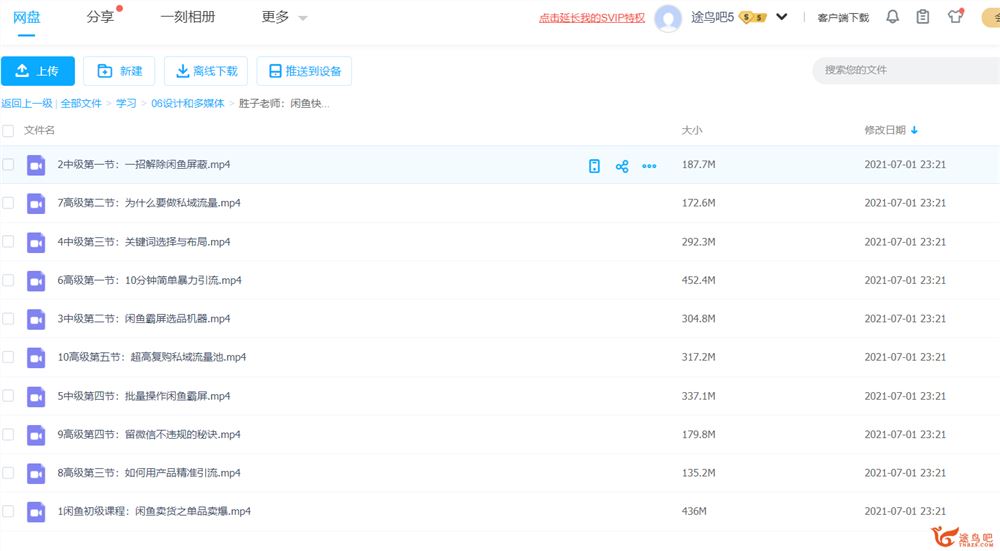Image resolution: width=1000 pixels, height=551 pixels.
Task: Open video icon for 2中级第一节 file
Action: tap(36, 165)
